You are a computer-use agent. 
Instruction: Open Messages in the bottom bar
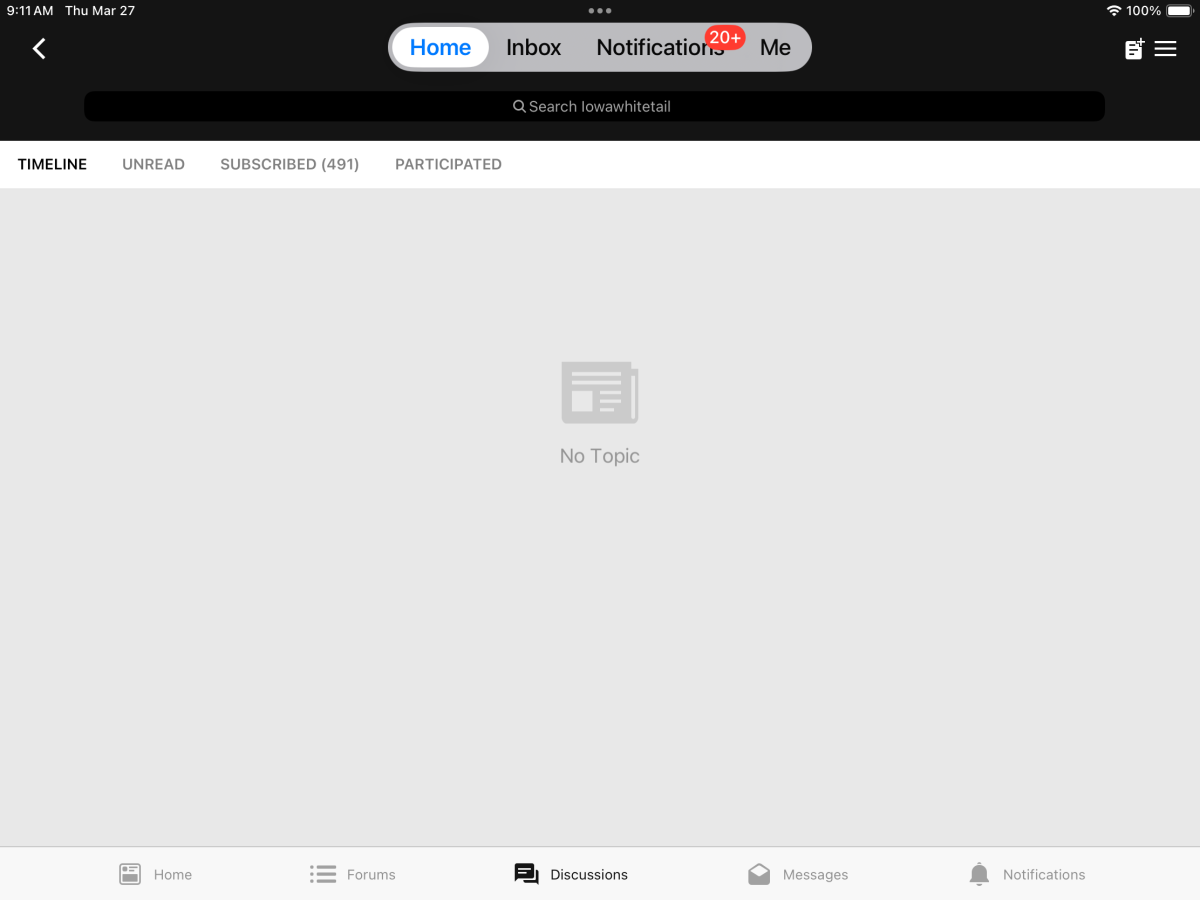(798, 874)
